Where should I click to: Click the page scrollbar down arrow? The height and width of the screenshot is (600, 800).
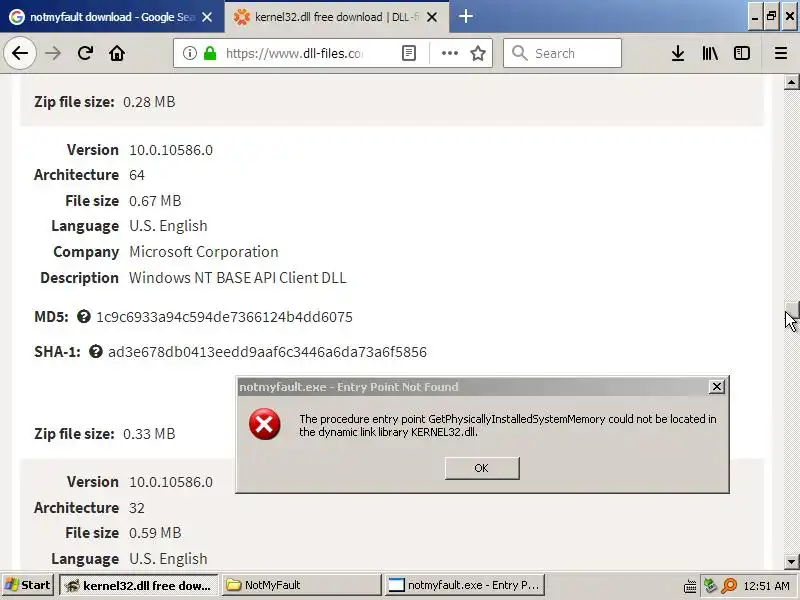[791, 562]
